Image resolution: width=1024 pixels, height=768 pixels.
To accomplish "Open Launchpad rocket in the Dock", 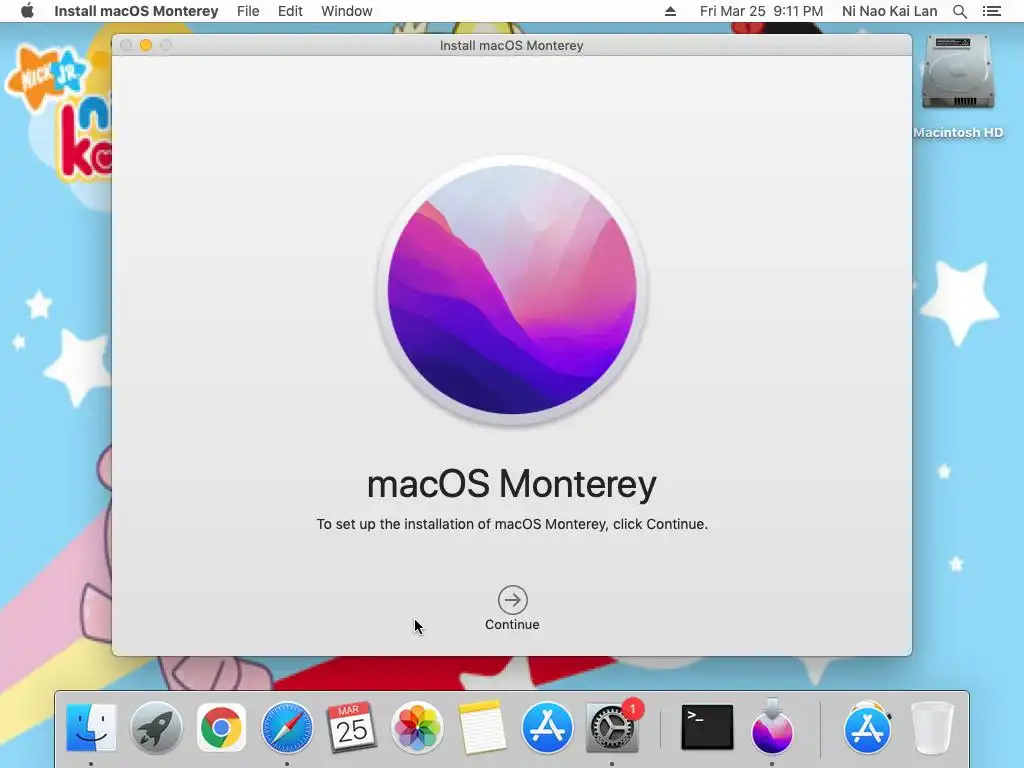I will (156, 728).
